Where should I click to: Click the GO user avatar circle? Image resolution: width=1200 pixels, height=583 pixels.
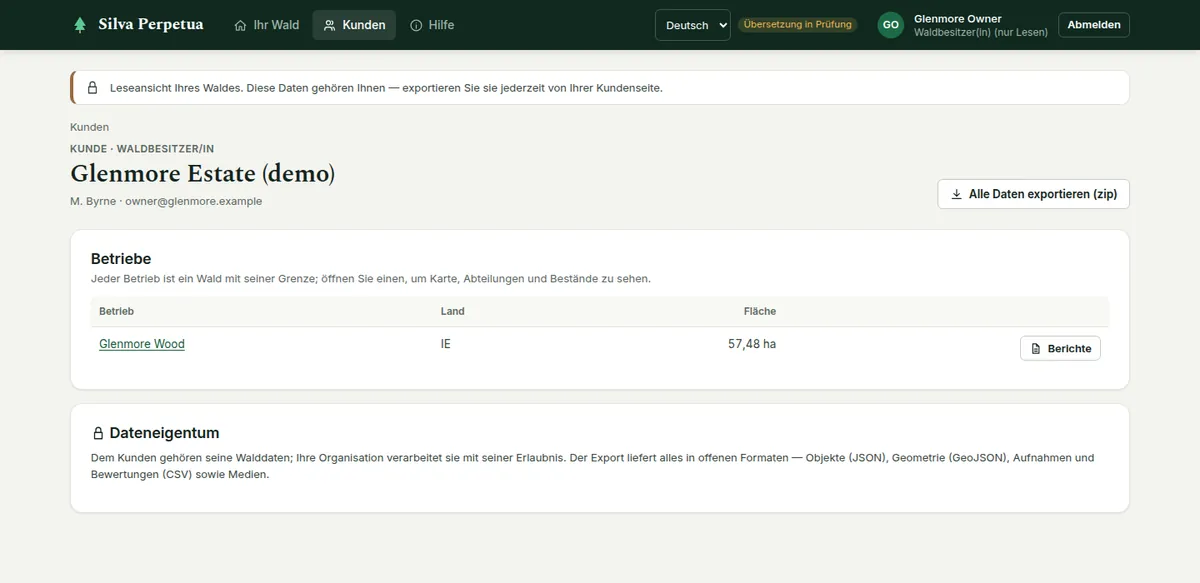[x=891, y=25]
